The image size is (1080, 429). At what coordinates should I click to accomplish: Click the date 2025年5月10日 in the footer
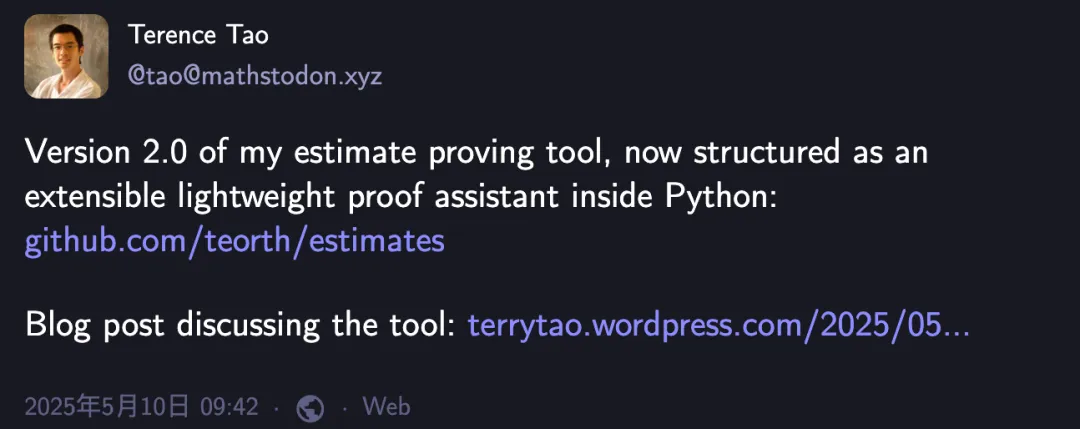coord(106,407)
